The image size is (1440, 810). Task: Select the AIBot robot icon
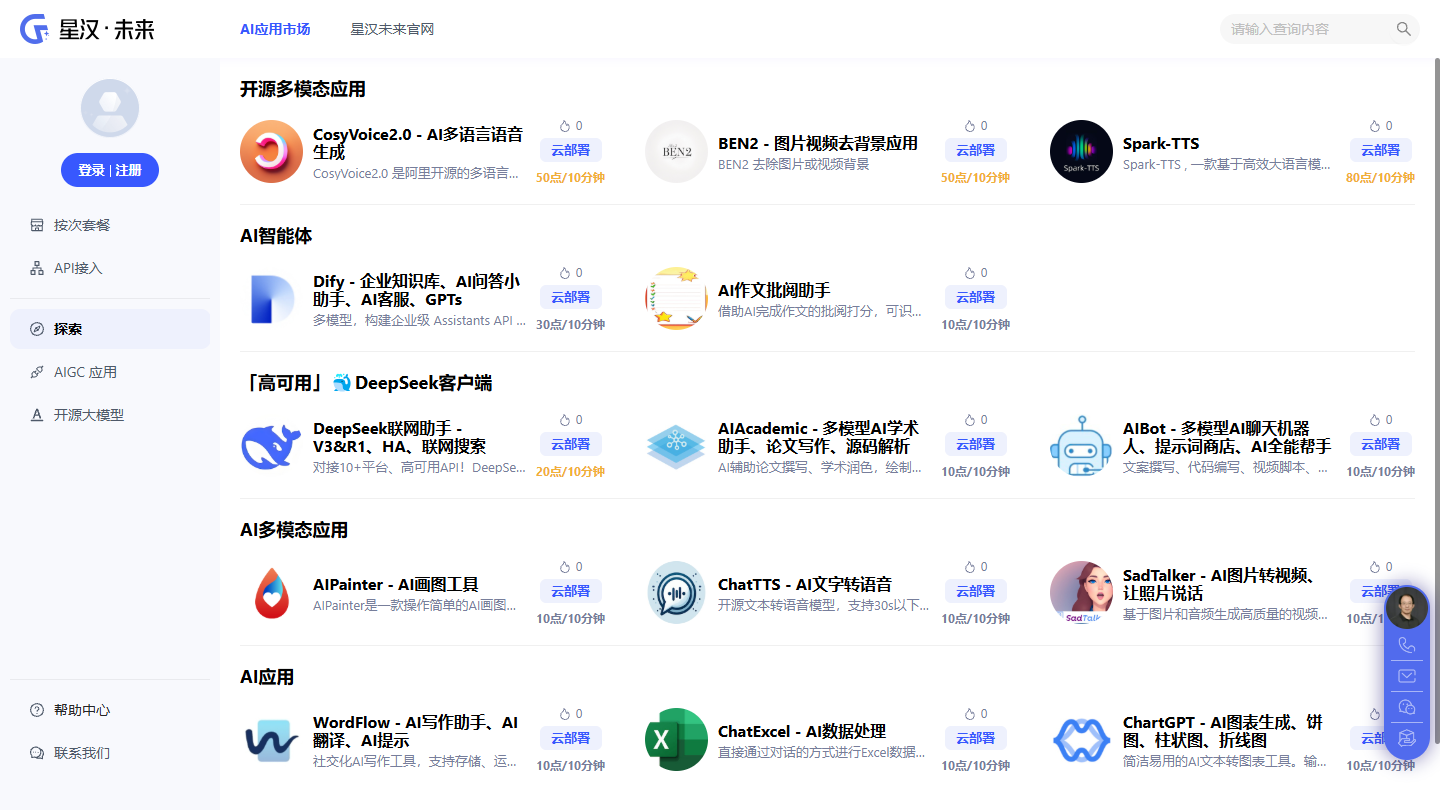[1081, 446]
